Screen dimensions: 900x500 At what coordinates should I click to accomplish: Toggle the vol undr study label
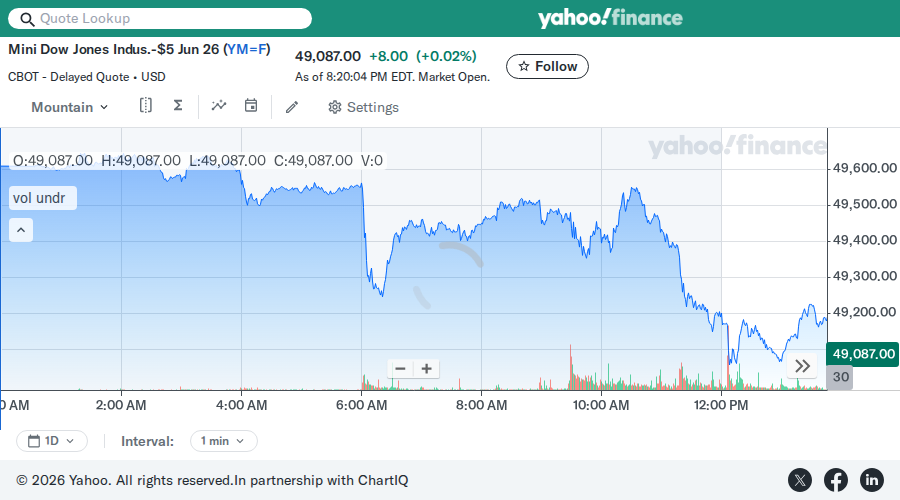[42, 198]
